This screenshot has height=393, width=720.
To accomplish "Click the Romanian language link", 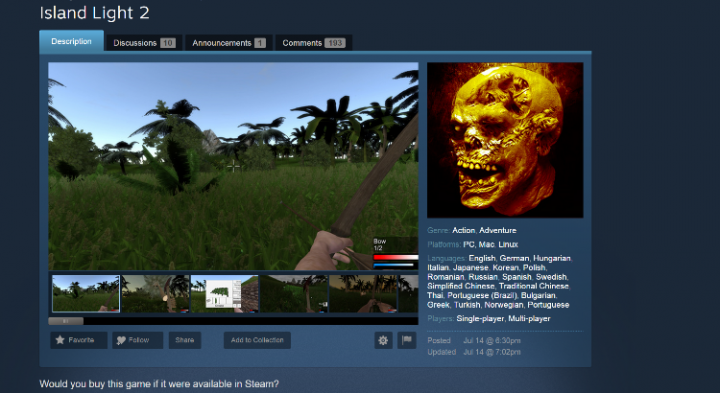I will pos(446,277).
